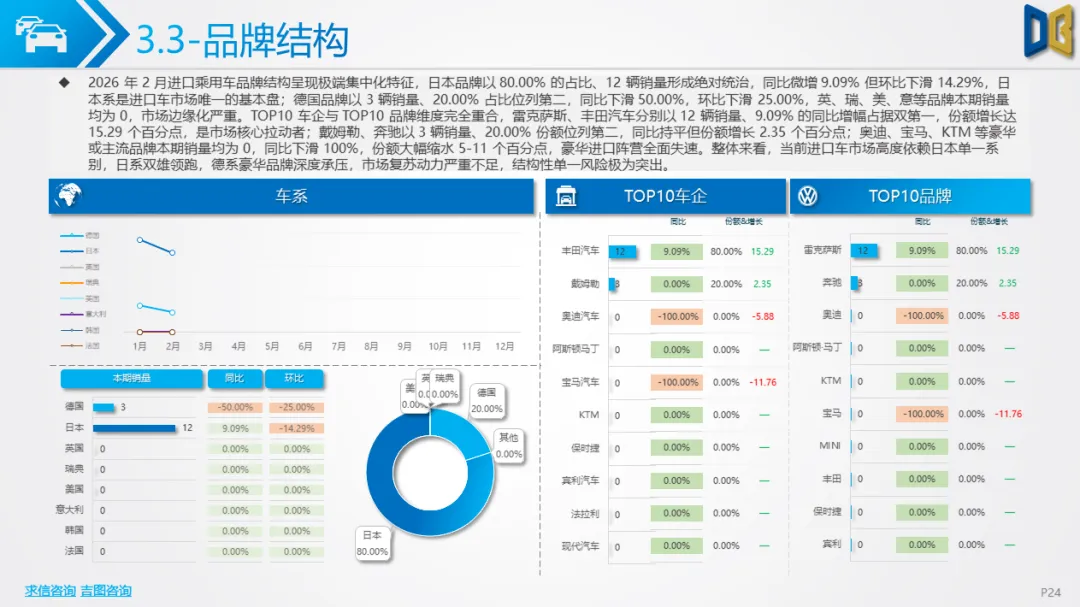Click the 奔驰 row label
This screenshot has height=607, width=1080.
(x=832, y=282)
